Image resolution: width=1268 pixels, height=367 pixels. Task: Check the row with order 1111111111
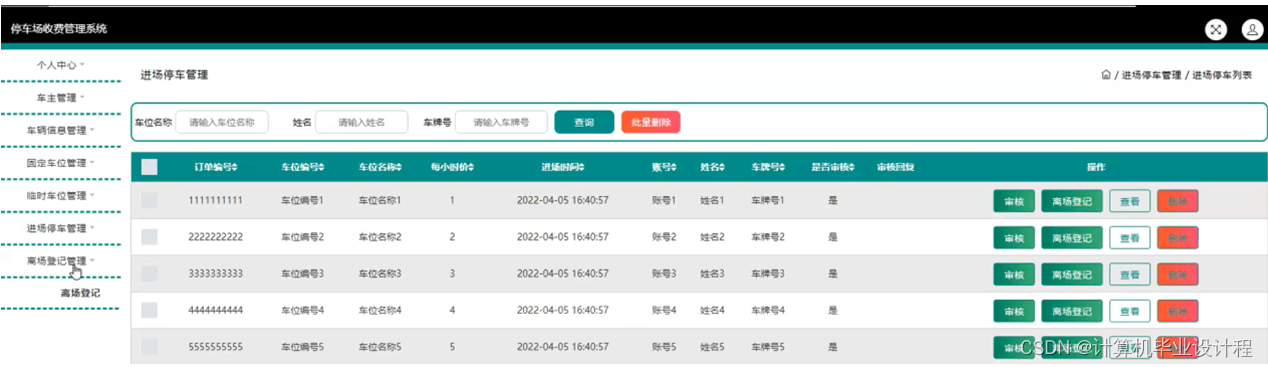[x=149, y=201]
